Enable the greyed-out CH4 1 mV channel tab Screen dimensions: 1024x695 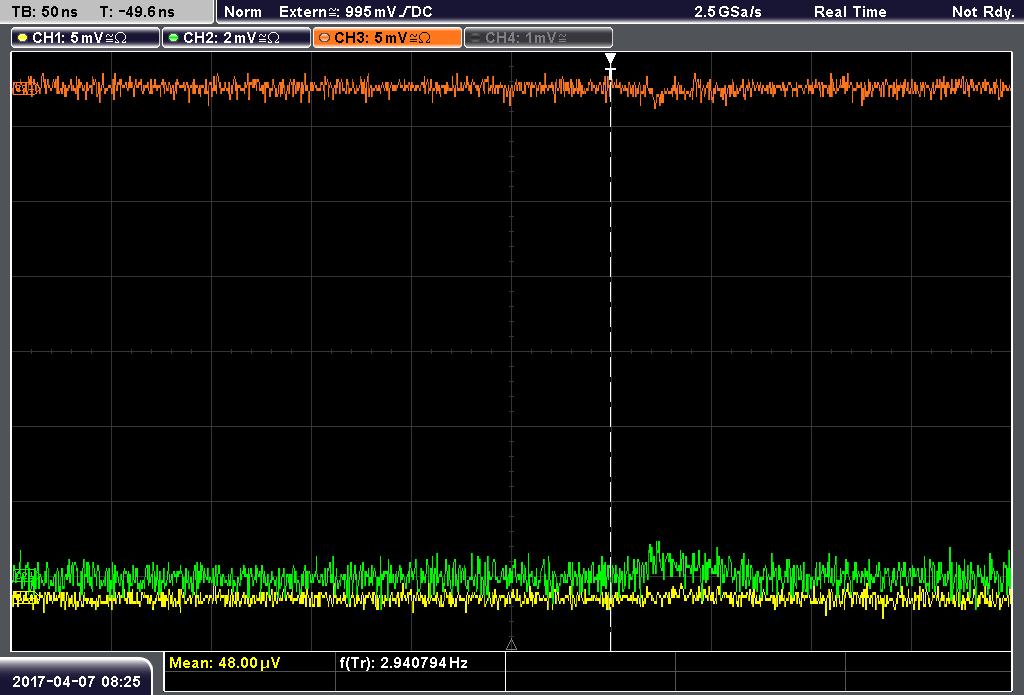point(538,38)
